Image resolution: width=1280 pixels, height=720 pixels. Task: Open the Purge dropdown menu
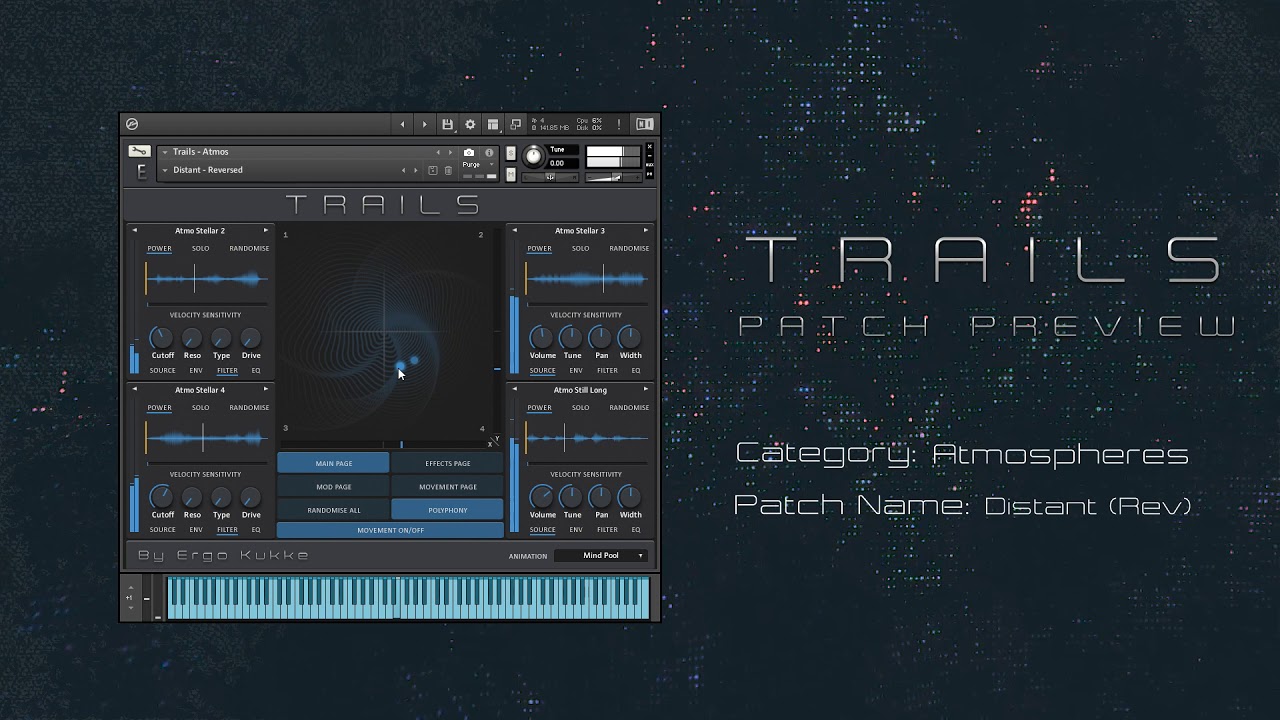click(478, 164)
